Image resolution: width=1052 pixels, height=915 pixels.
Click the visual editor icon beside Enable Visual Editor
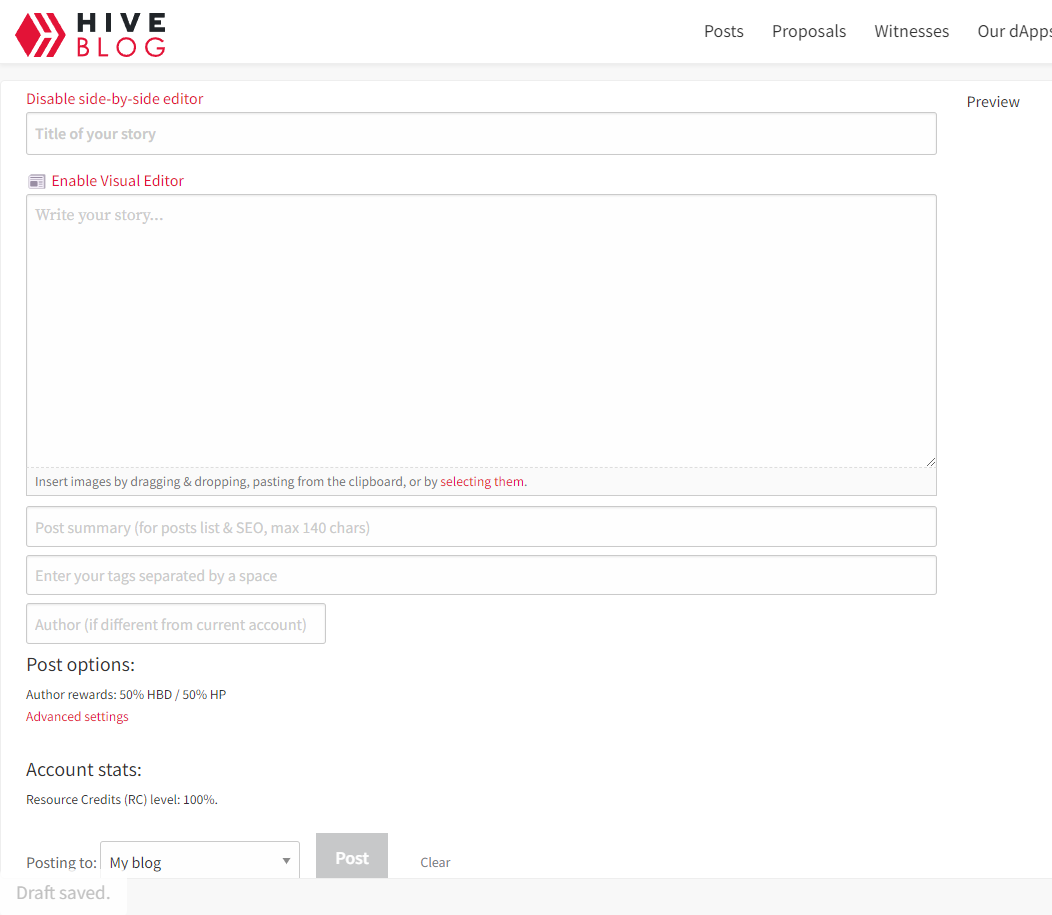click(36, 181)
